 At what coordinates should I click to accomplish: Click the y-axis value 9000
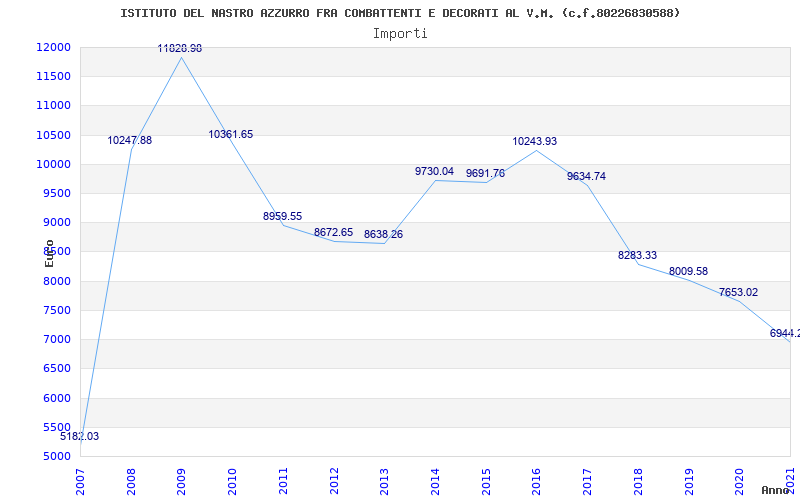click(x=56, y=222)
